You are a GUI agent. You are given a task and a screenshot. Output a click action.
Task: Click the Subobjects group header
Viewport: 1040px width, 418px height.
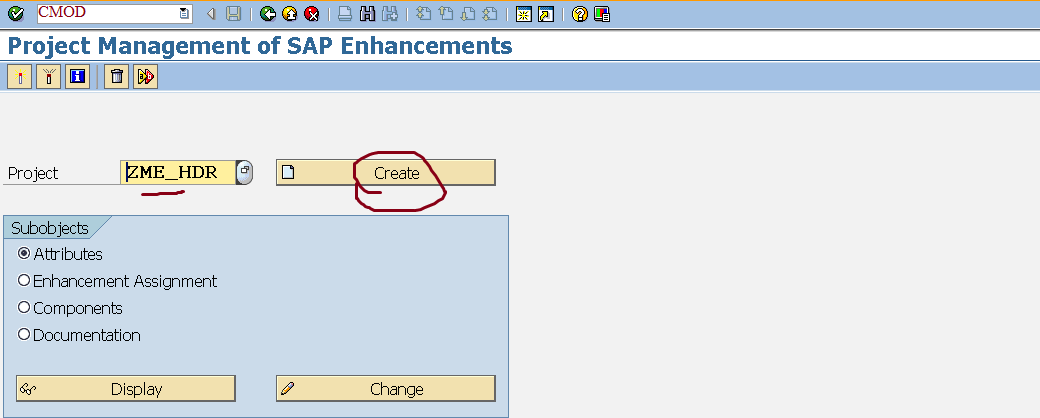[50, 228]
